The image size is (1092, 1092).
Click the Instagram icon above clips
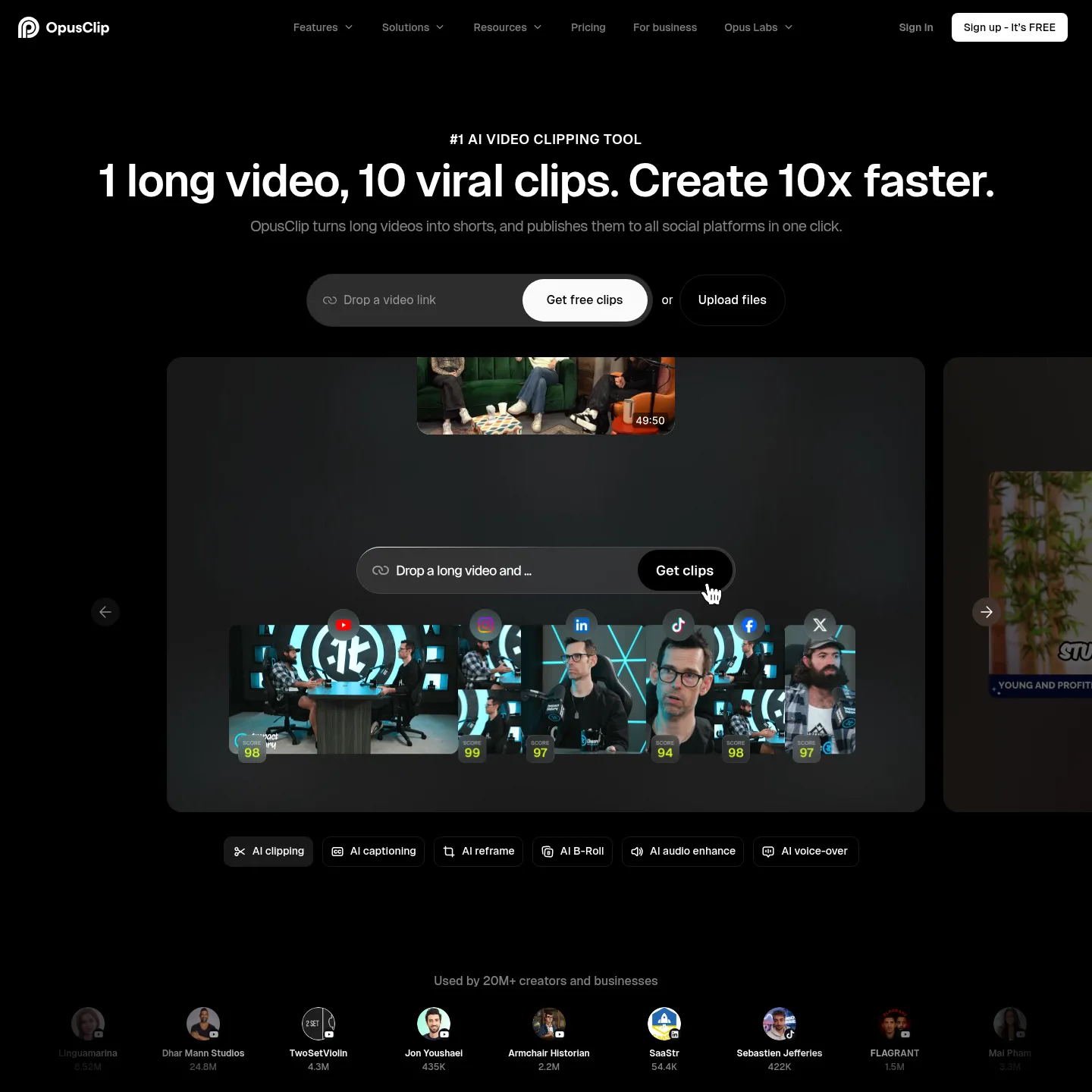(485, 625)
